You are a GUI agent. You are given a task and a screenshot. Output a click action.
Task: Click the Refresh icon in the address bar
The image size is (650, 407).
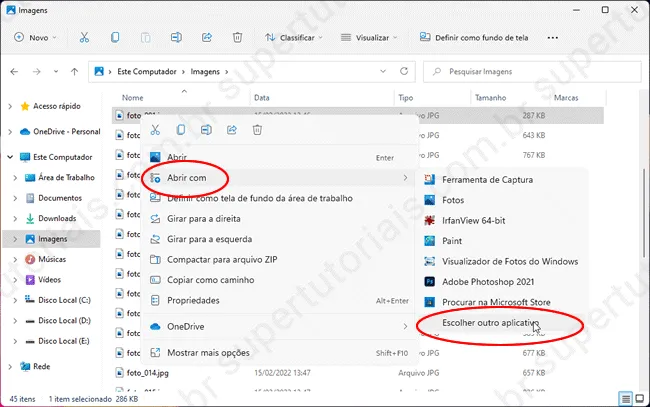tap(404, 71)
